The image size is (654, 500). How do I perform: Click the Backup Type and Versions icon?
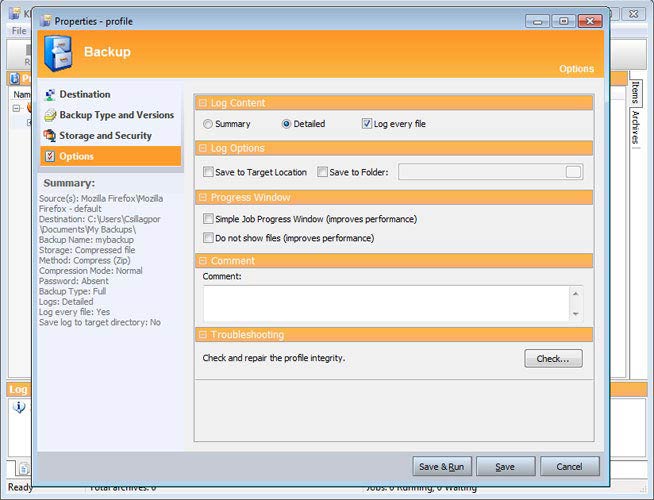(50, 115)
